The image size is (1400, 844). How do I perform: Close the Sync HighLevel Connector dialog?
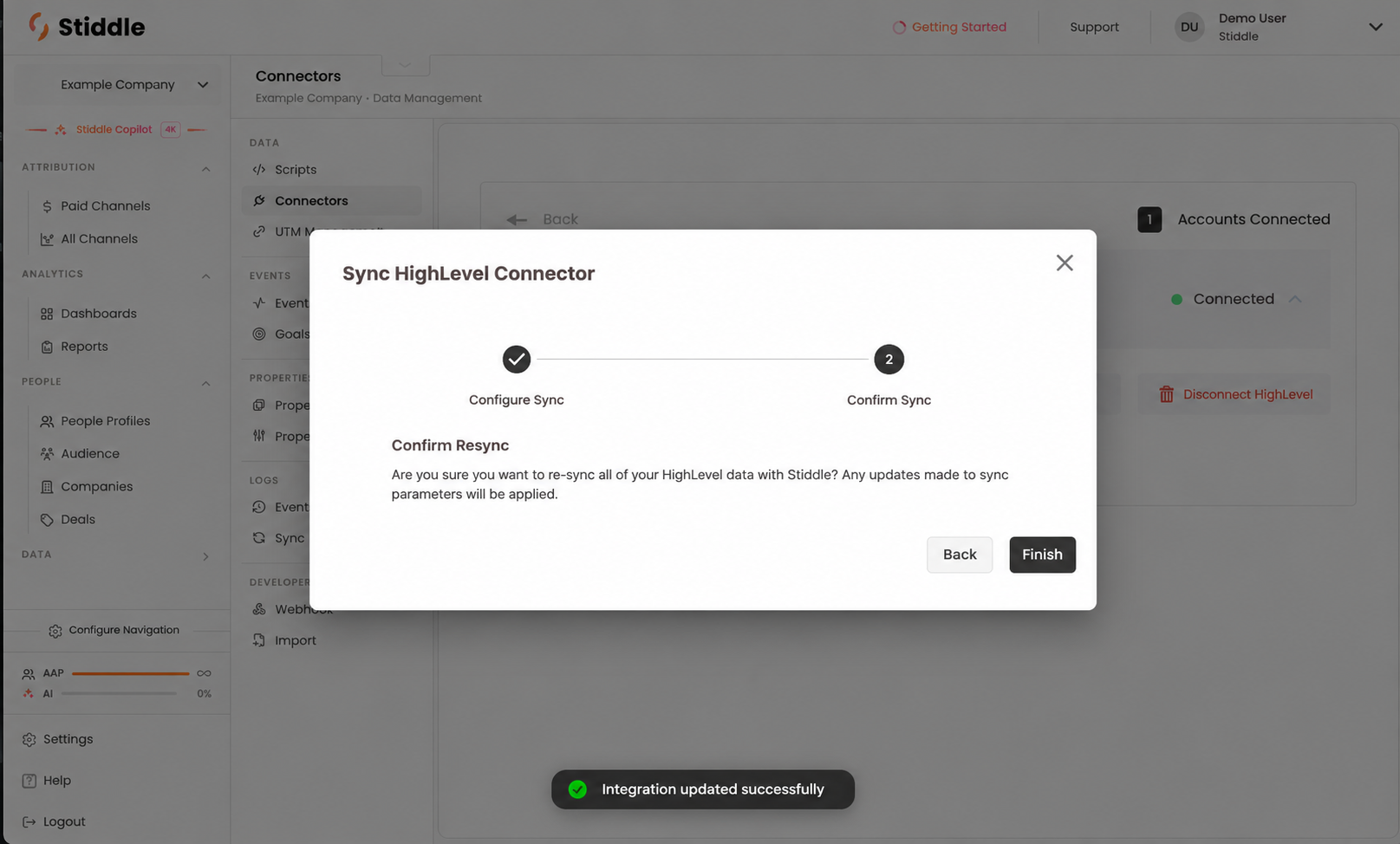1065,263
